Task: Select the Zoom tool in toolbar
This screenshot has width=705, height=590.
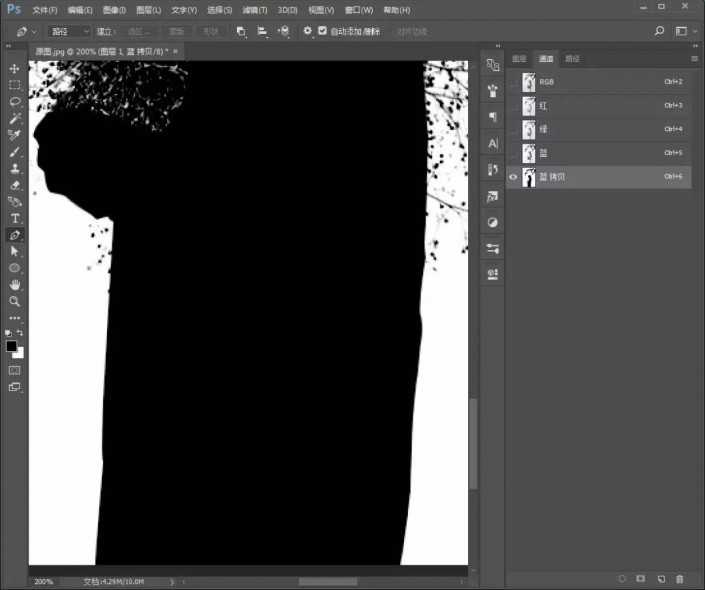Action: tap(15, 301)
